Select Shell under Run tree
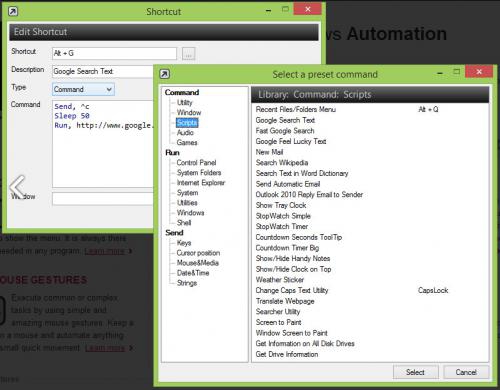This screenshot has width=500, height=390. (x=184, y=223)
